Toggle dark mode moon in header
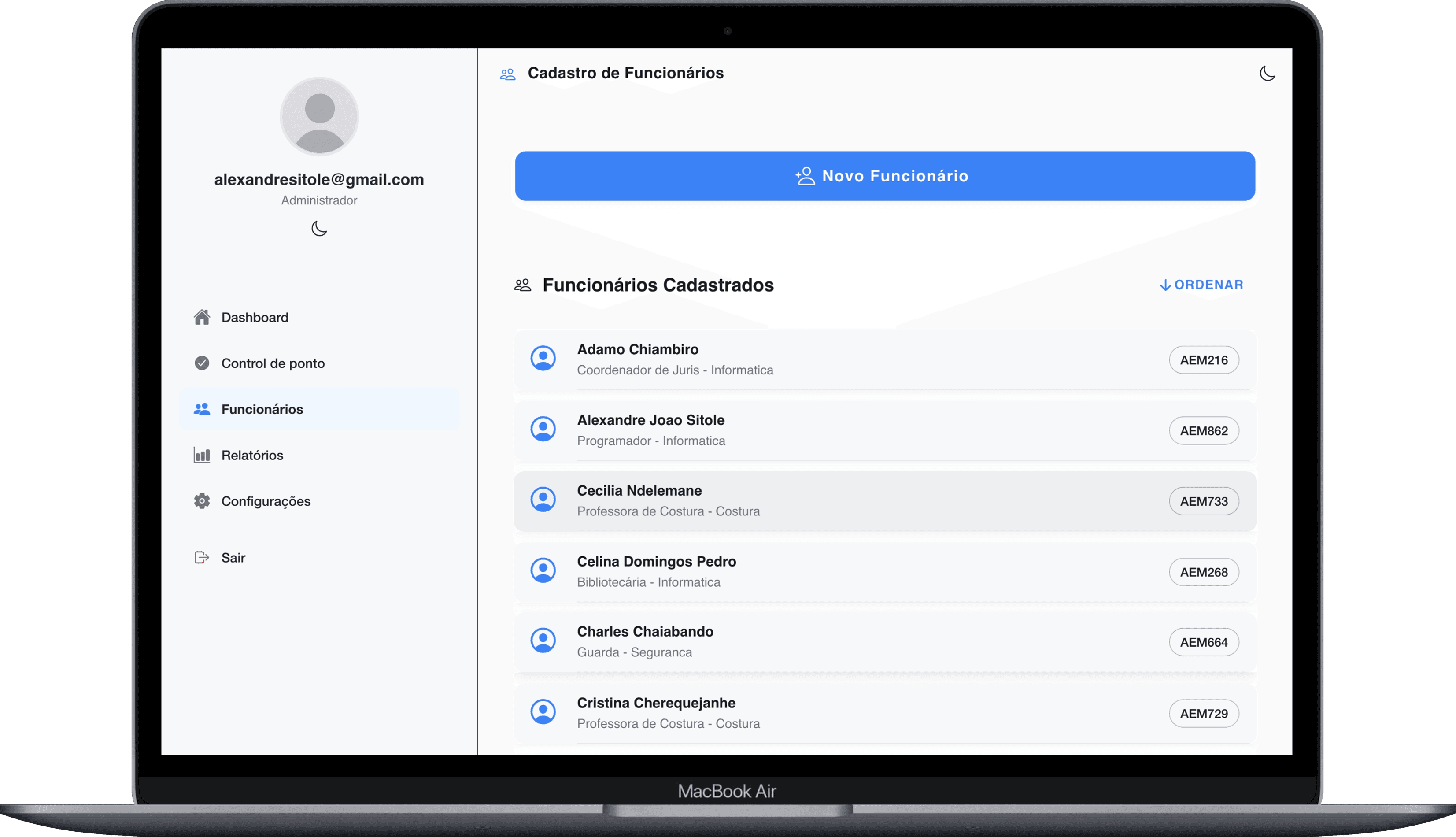This screenshot has height=837, width=1456. (x=1267, y=74)
